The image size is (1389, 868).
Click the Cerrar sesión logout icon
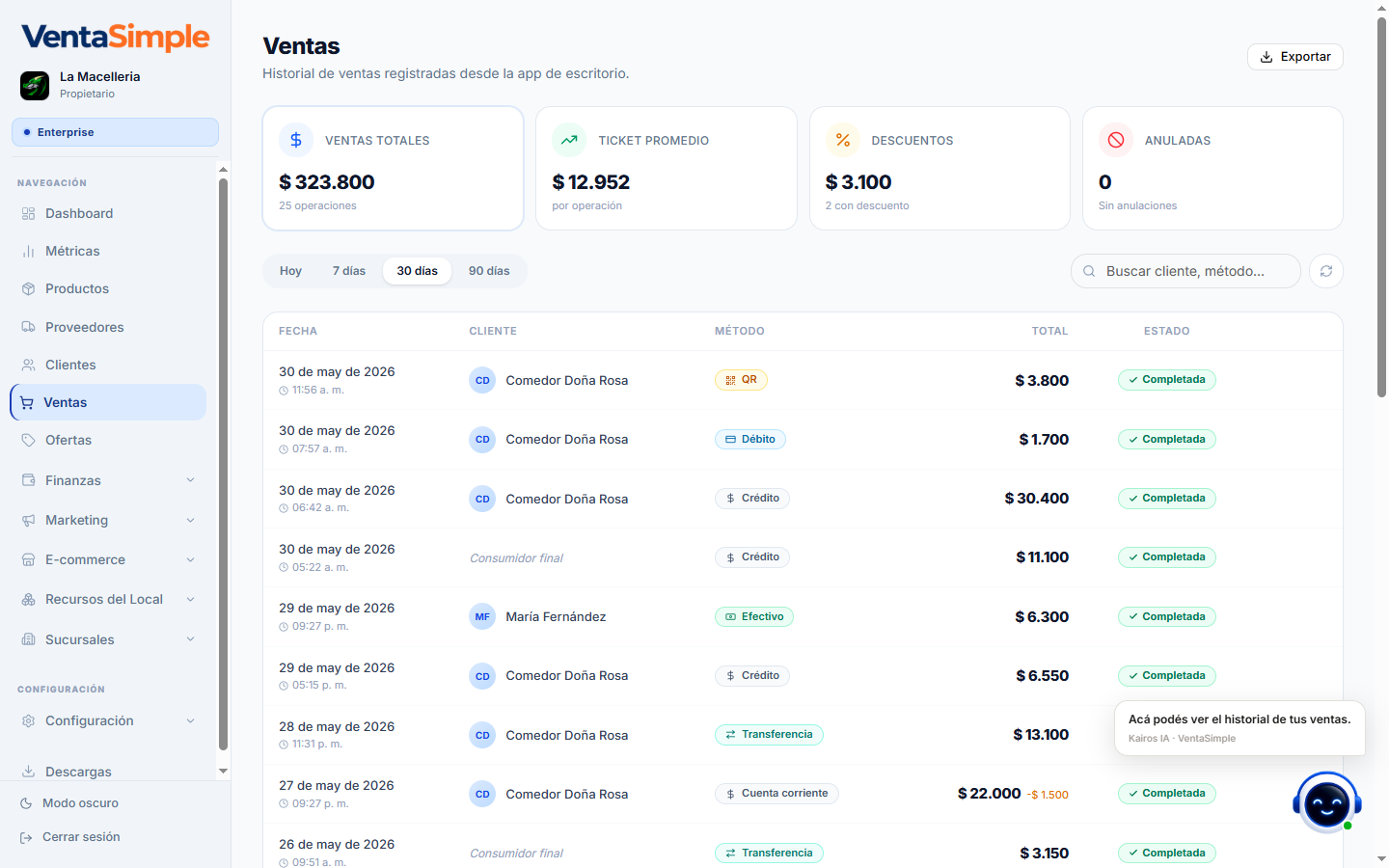pyautogui.click(x=26, y=837)
